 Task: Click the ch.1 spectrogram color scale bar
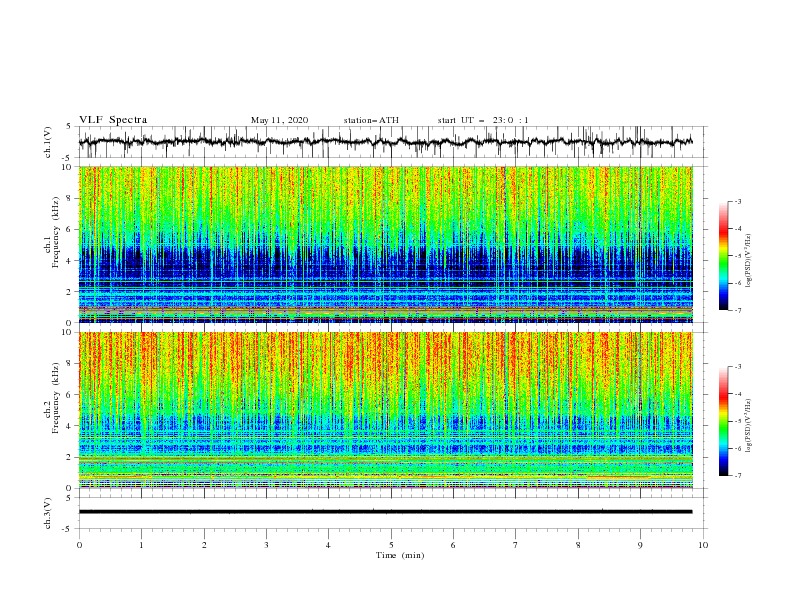724,256
